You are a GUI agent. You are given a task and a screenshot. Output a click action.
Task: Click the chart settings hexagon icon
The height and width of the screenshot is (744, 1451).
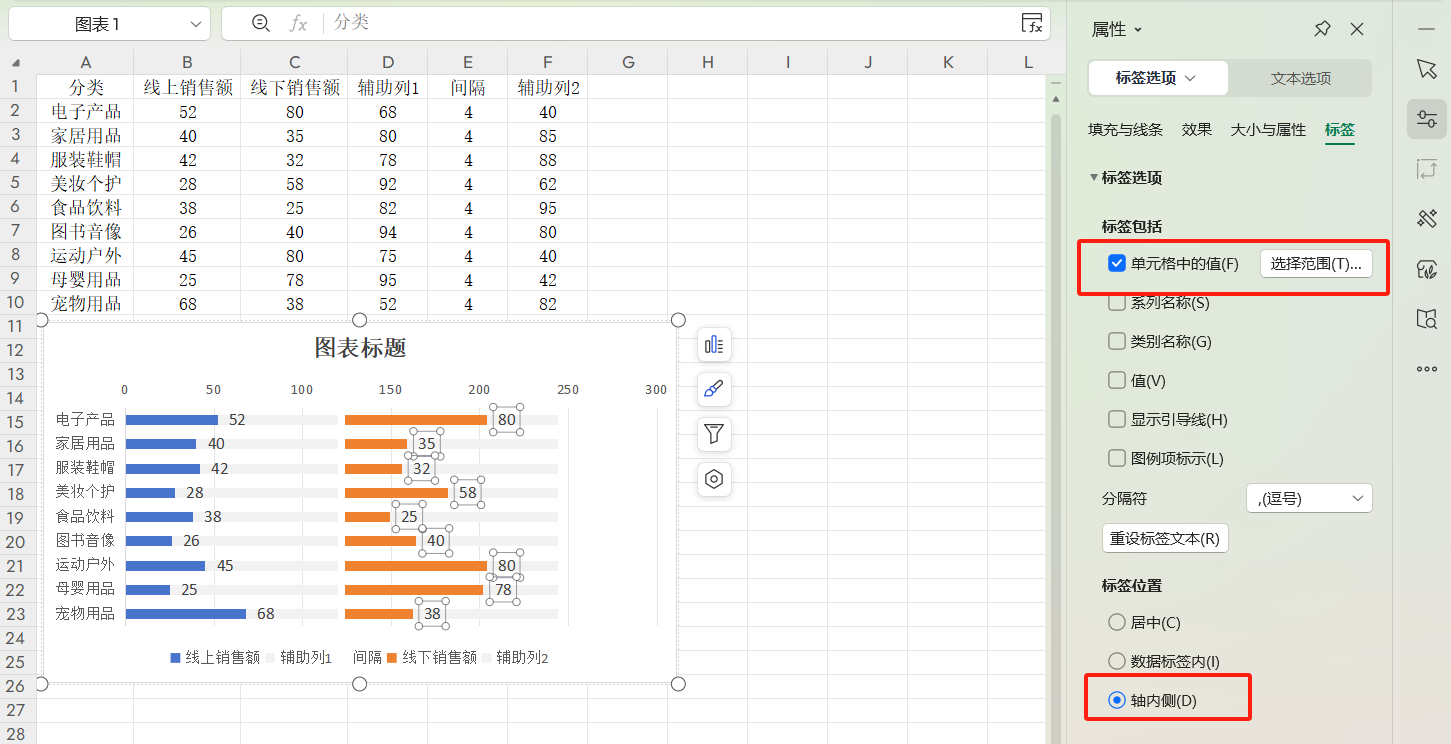[714, 479]
